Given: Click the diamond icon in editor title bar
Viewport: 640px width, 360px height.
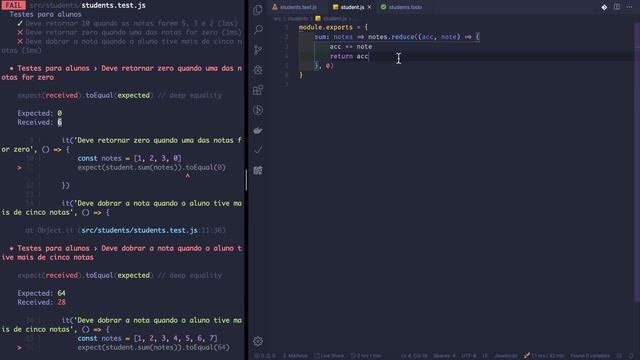Looking at the screenshot, I should [604, 7].
